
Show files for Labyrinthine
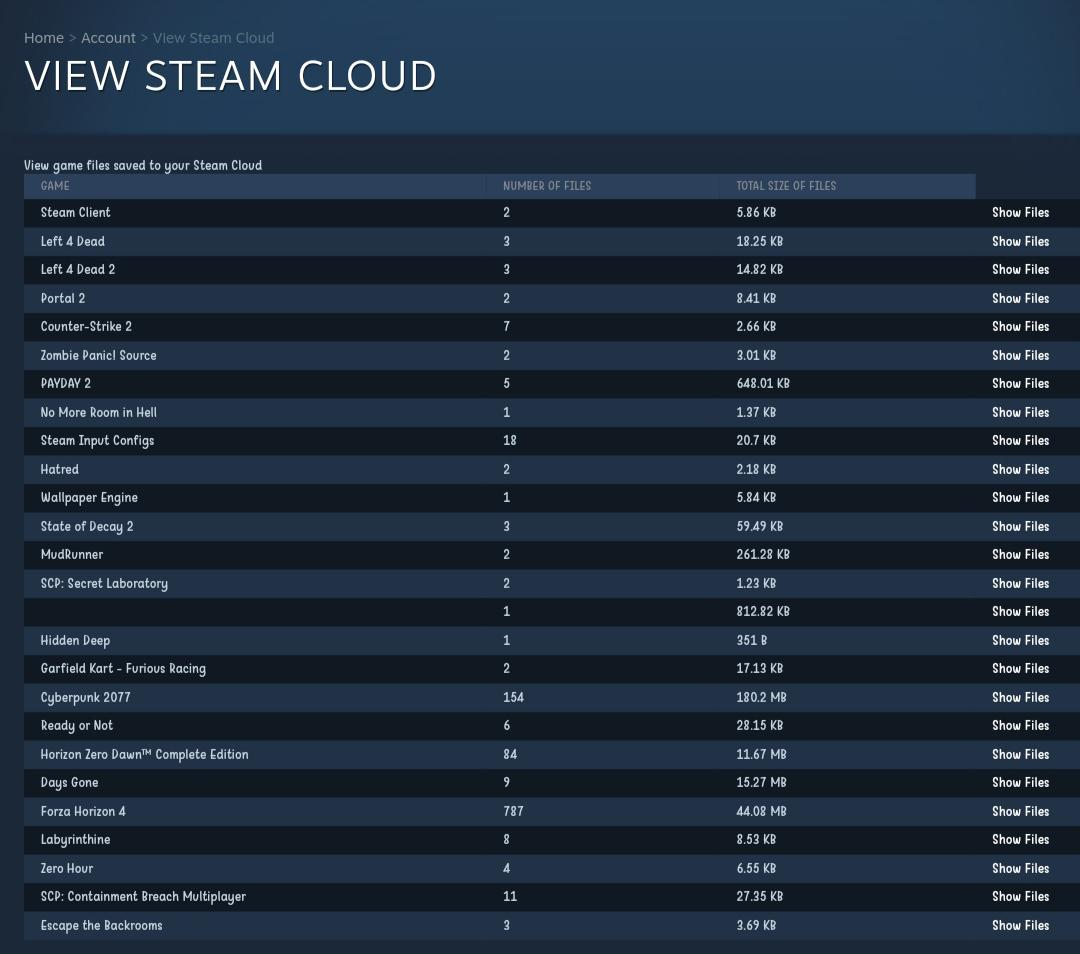(x=1020, y=840)
